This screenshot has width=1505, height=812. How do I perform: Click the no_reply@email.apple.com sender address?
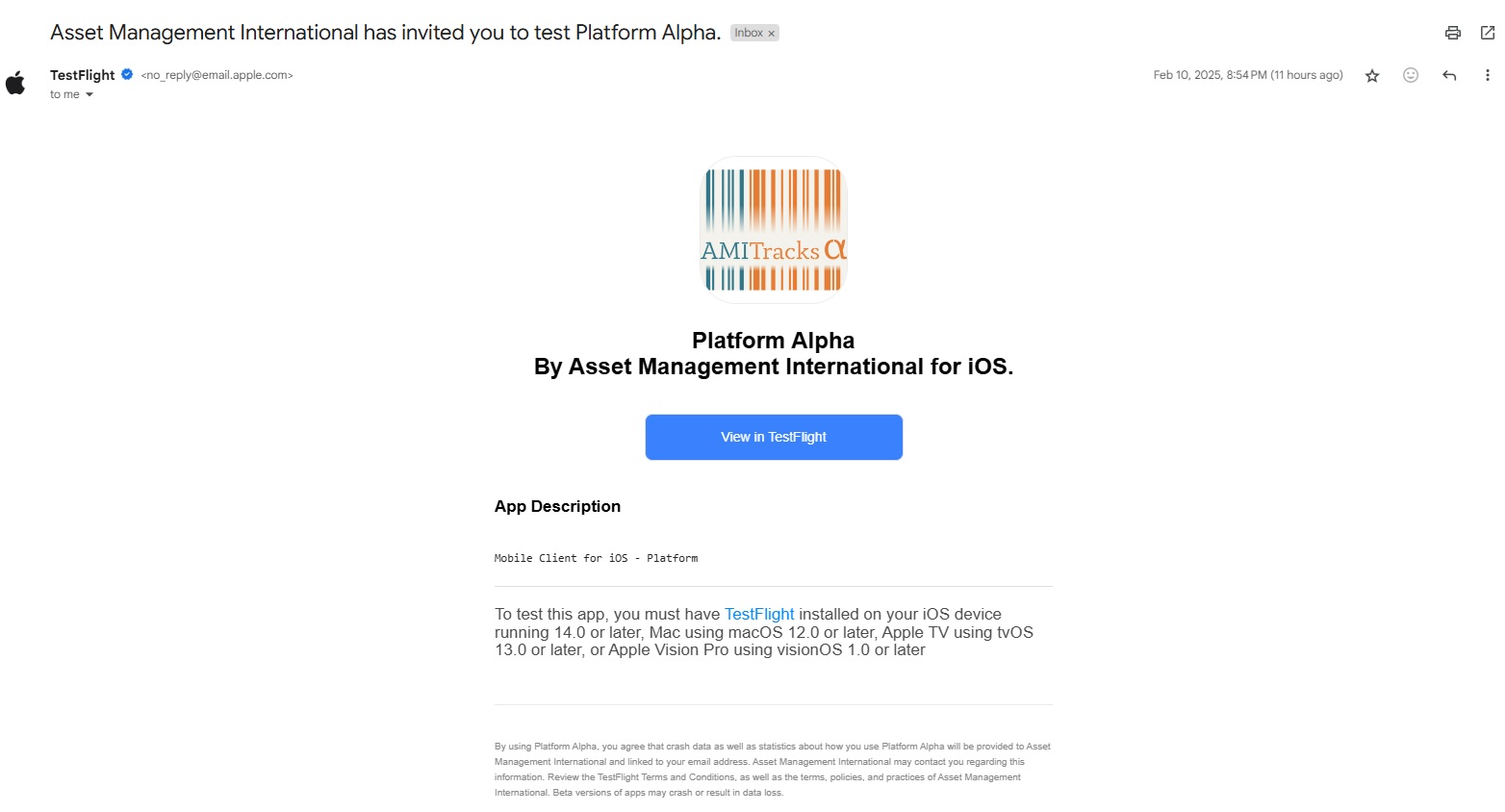(217, 75)
